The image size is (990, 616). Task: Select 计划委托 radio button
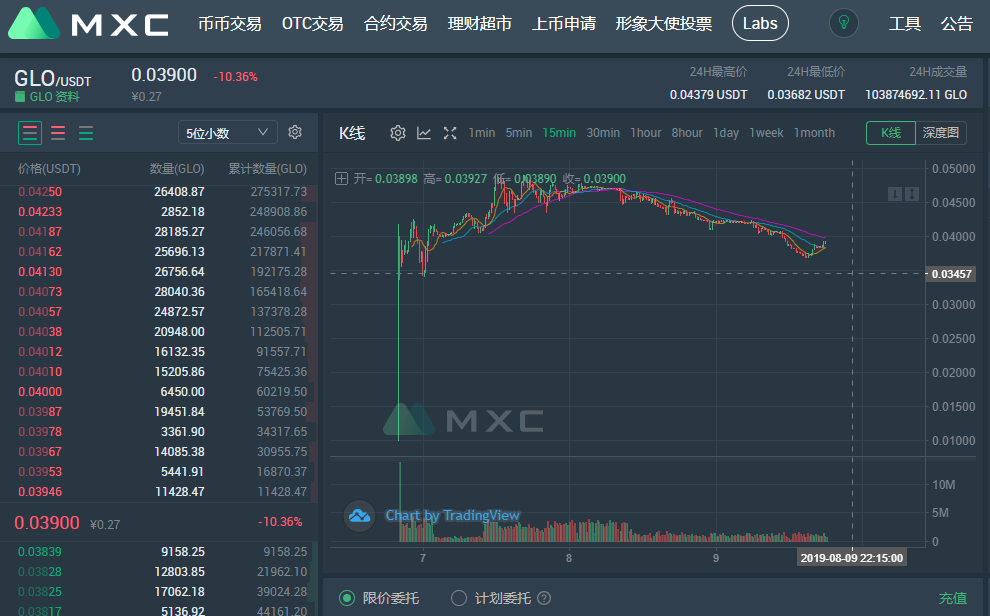459,598
